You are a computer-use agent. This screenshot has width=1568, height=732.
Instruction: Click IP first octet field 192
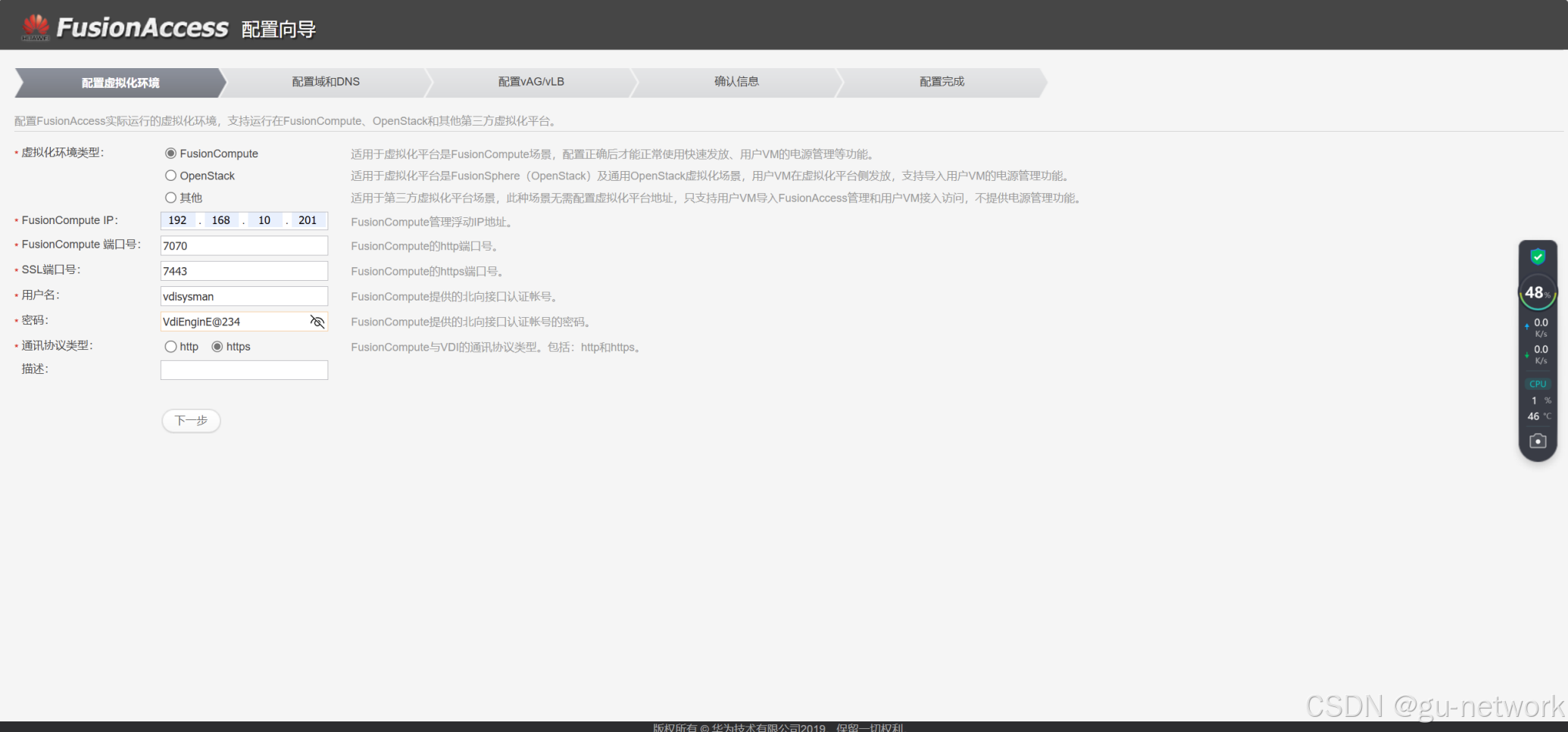point(178,220)
